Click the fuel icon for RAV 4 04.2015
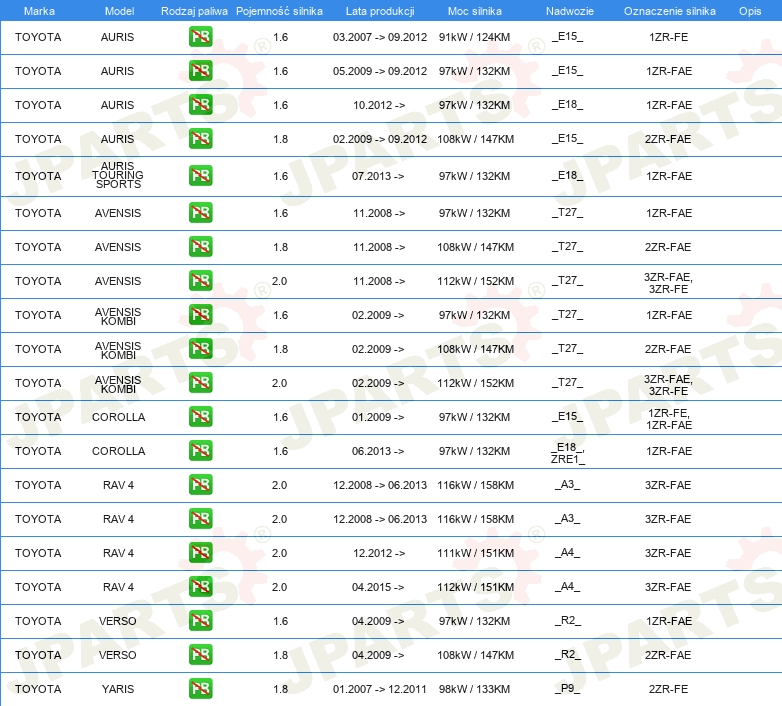Viewport: 782px width, 706px height. point(200,586)
